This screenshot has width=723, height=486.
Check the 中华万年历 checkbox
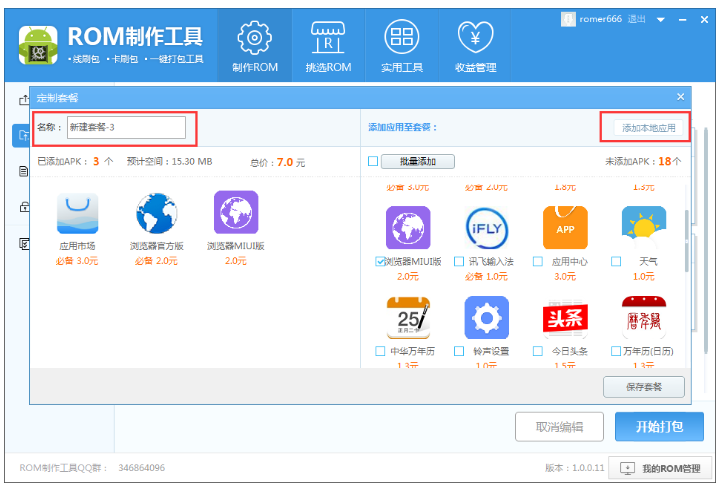380,351
